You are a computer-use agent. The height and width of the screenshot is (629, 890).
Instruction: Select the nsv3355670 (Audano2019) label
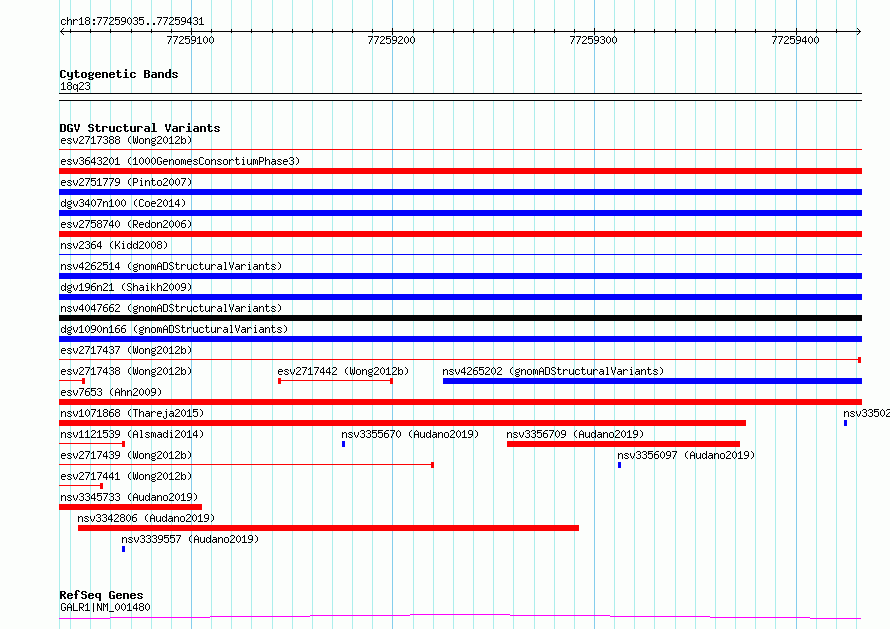point(410,434)
